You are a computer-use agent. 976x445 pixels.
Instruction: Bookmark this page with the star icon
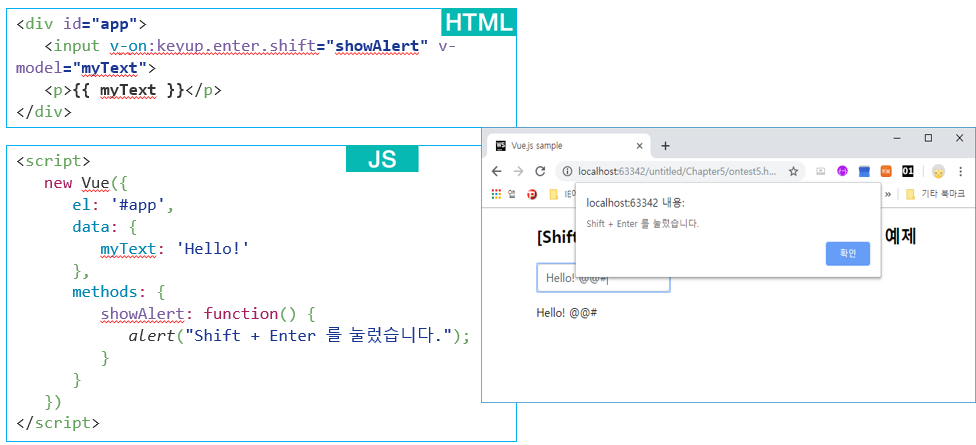pyautogui.click(x=793, y=171)
